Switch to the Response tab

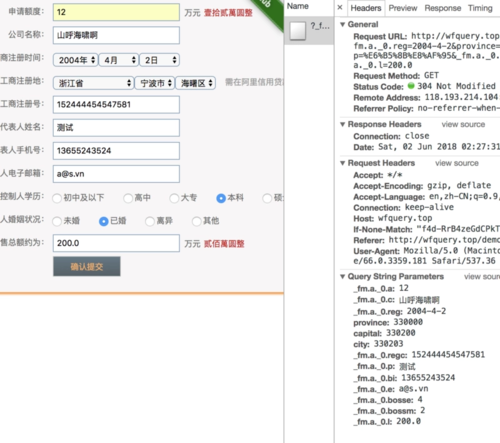click(x=443, y=8)
